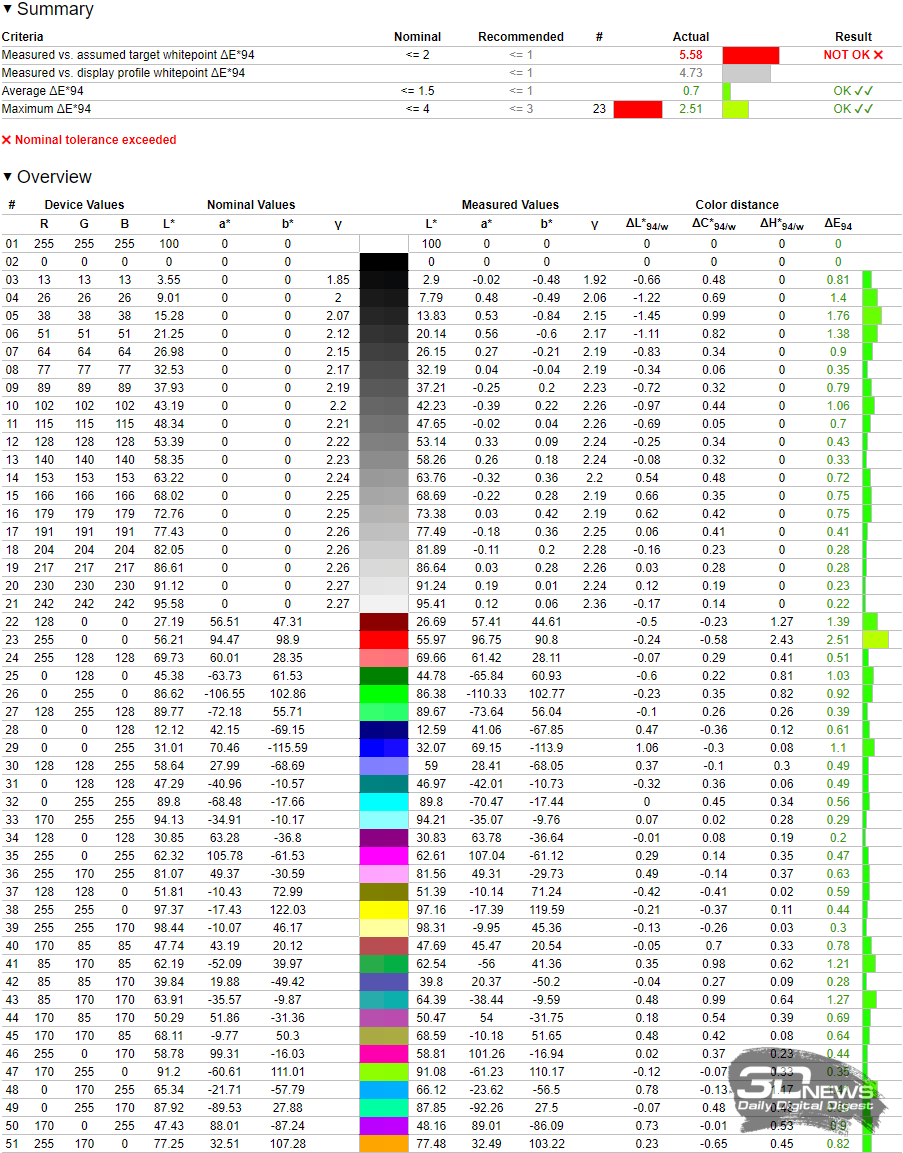Click the Measured Values column header
The width and height of the screenshot is (903, 1153).
tap(510, 205)
